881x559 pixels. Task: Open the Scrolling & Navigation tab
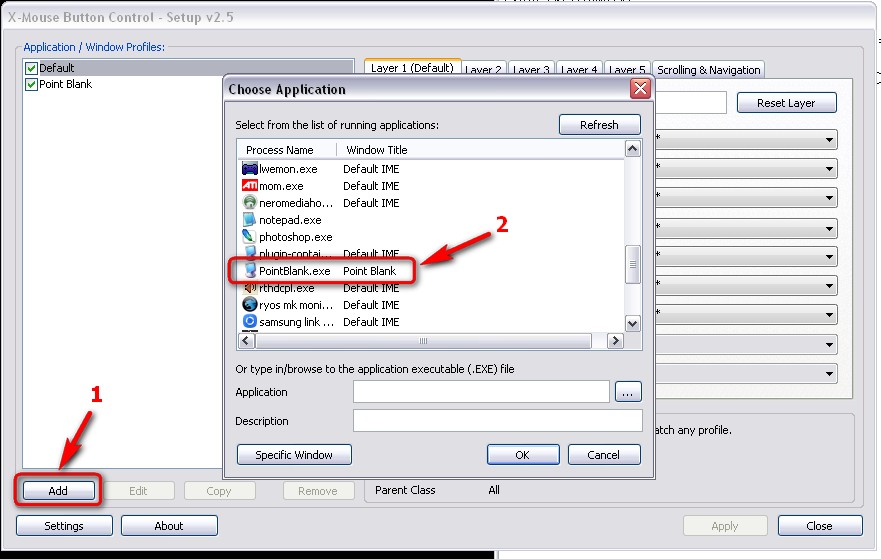[709, 70]
